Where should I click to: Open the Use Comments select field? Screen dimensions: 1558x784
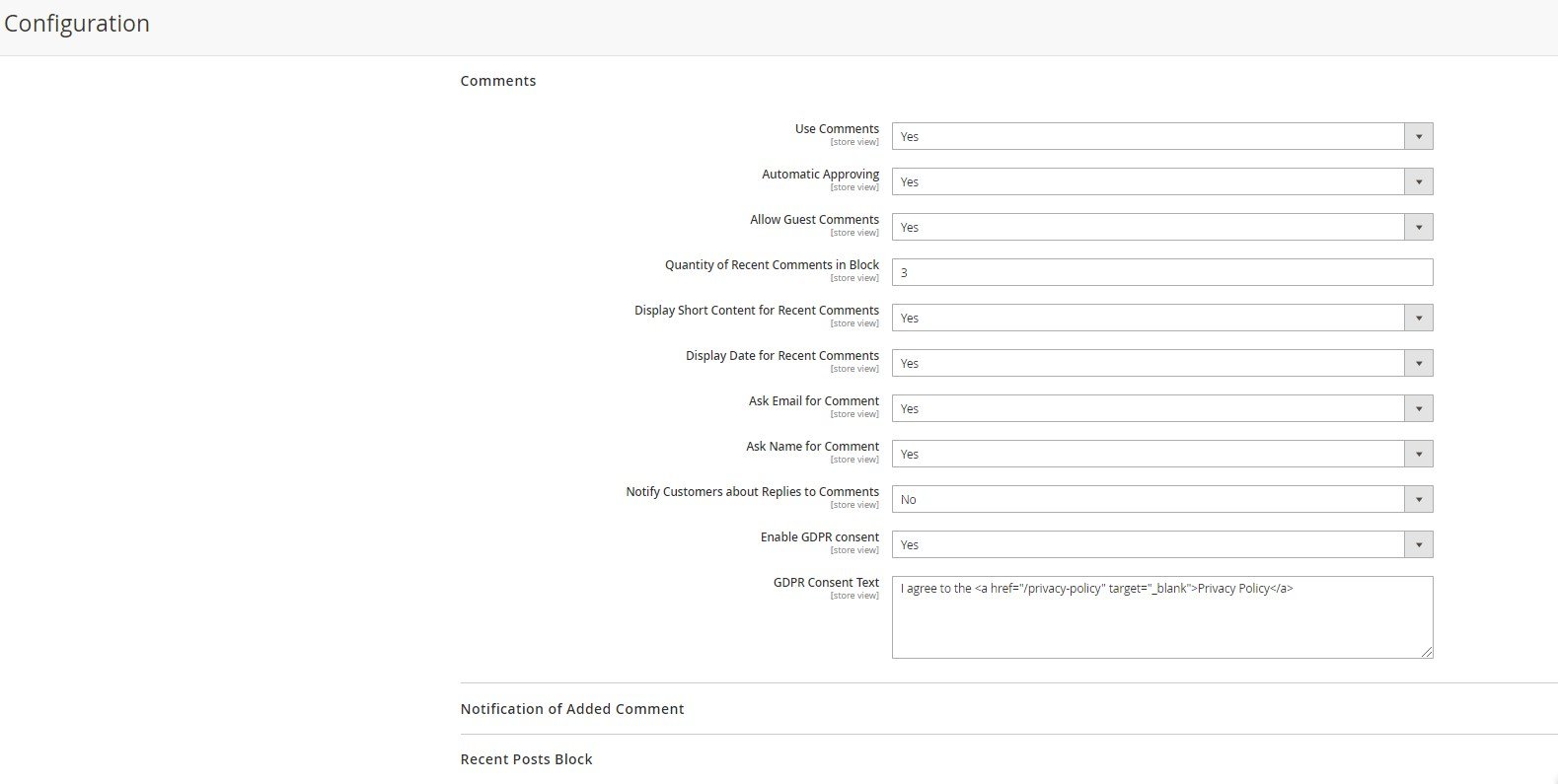click(1162, 136)
